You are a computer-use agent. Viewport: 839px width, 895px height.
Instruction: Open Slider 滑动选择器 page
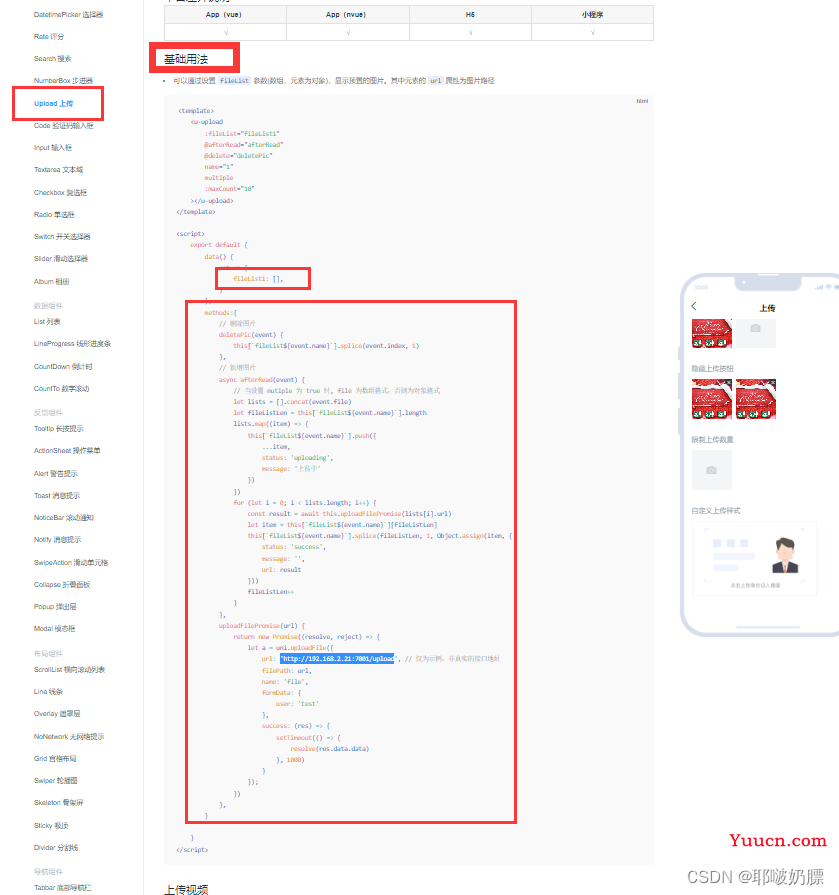tap(61, 259)
